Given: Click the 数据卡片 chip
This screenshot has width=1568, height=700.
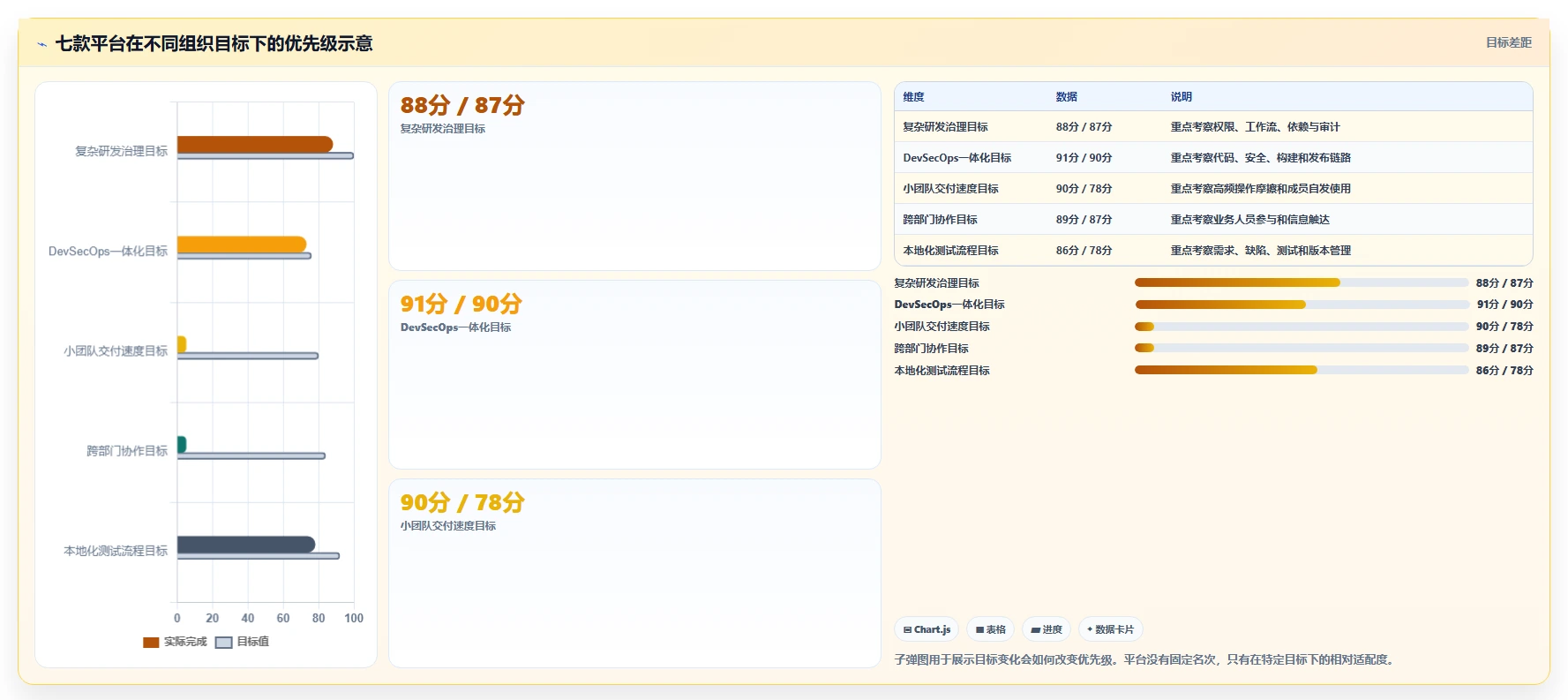Looking at the screenshot, I should (x=1110, y=629).
